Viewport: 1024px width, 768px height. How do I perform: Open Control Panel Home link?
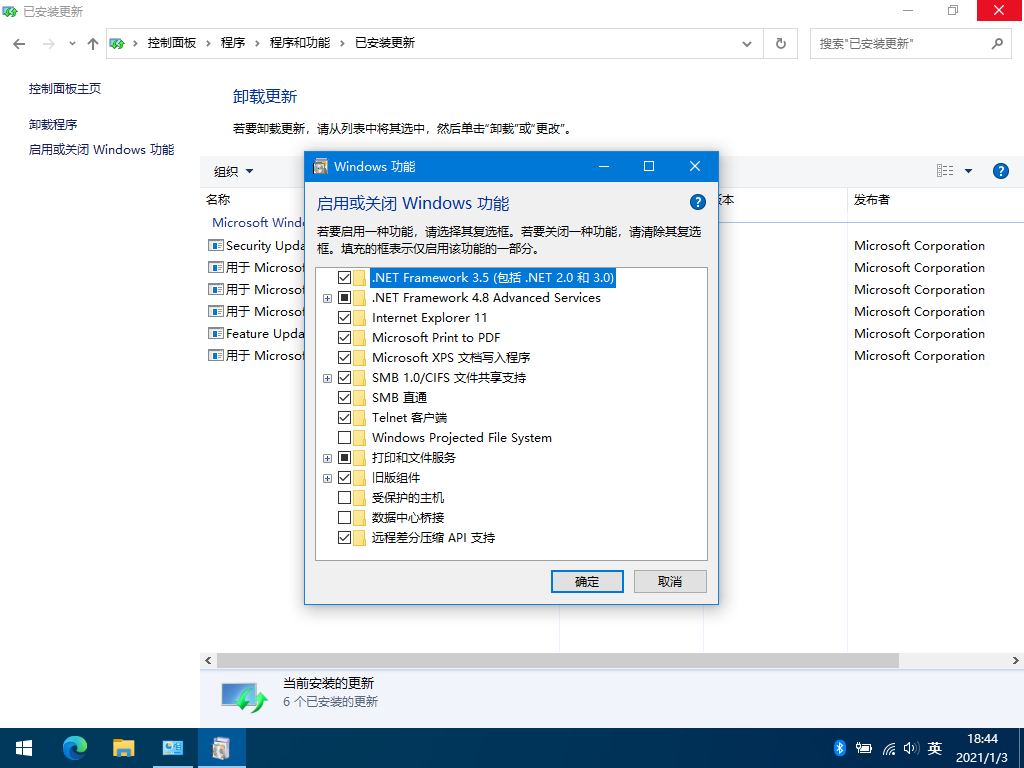tap(65, 89)
